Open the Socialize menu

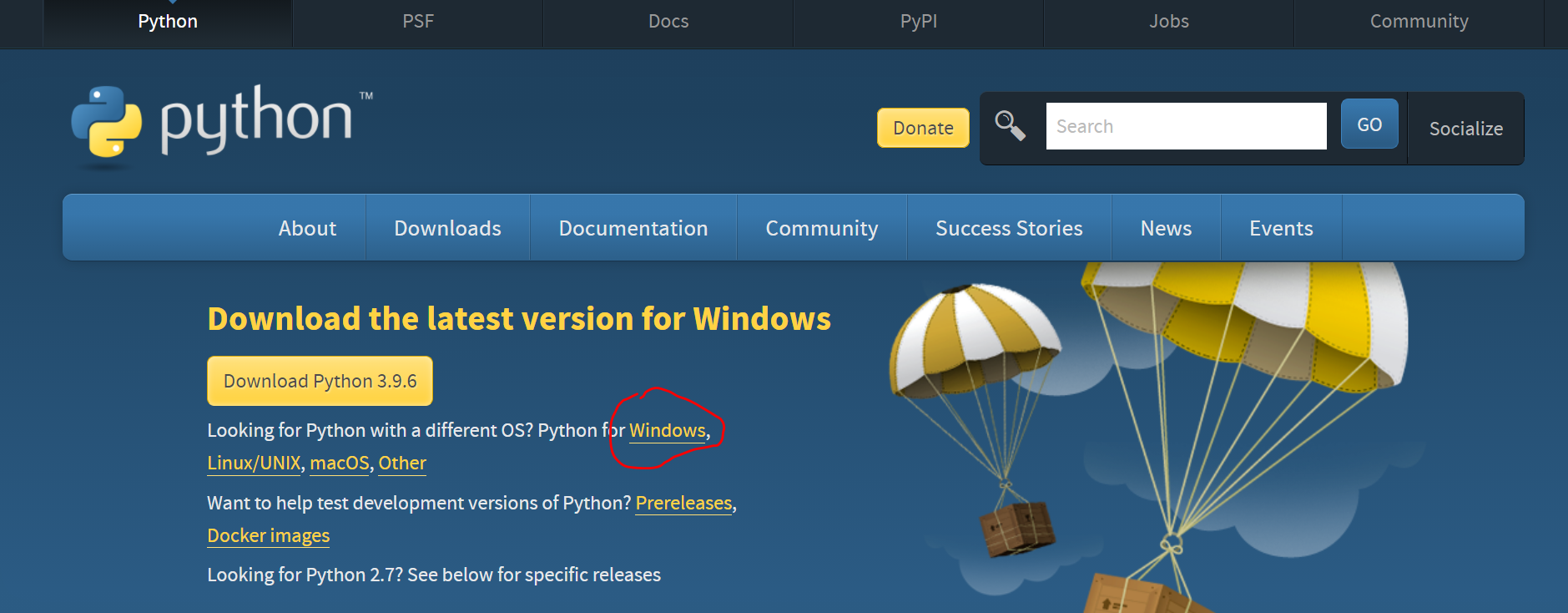pyautogui.click(x=1466, y=129)
